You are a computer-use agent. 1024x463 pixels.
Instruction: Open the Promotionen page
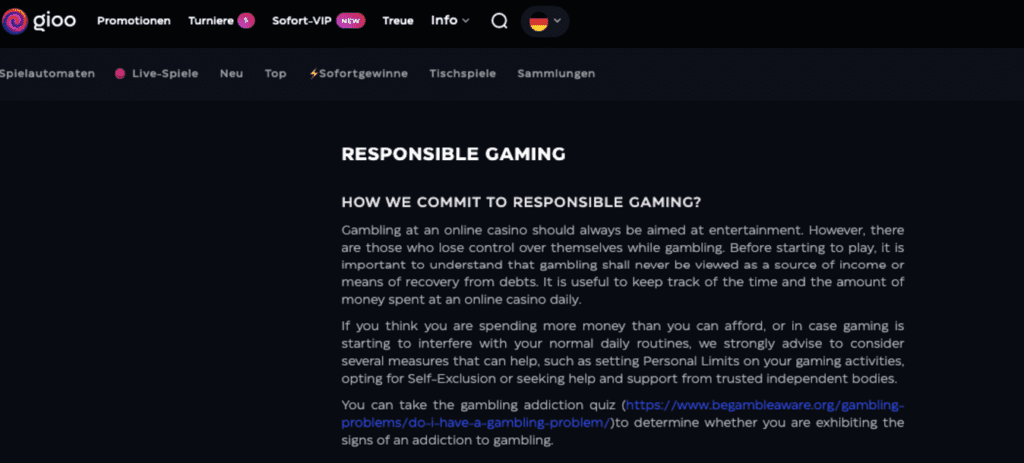pyautogui.click(x=134, y=21)
